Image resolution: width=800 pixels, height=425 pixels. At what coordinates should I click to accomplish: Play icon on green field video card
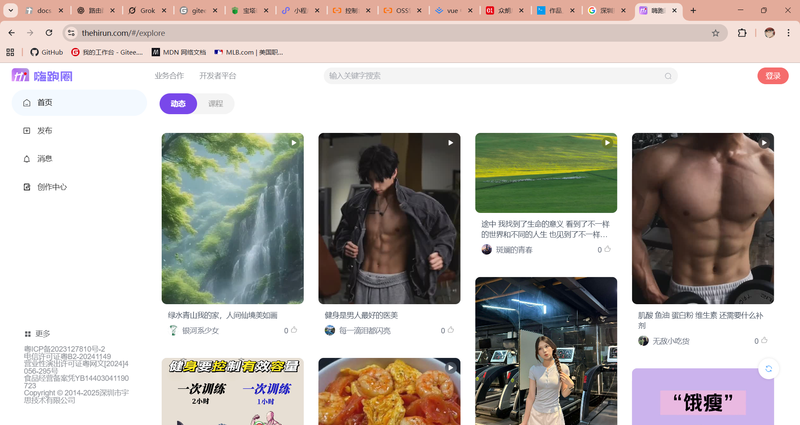[607, 143]
